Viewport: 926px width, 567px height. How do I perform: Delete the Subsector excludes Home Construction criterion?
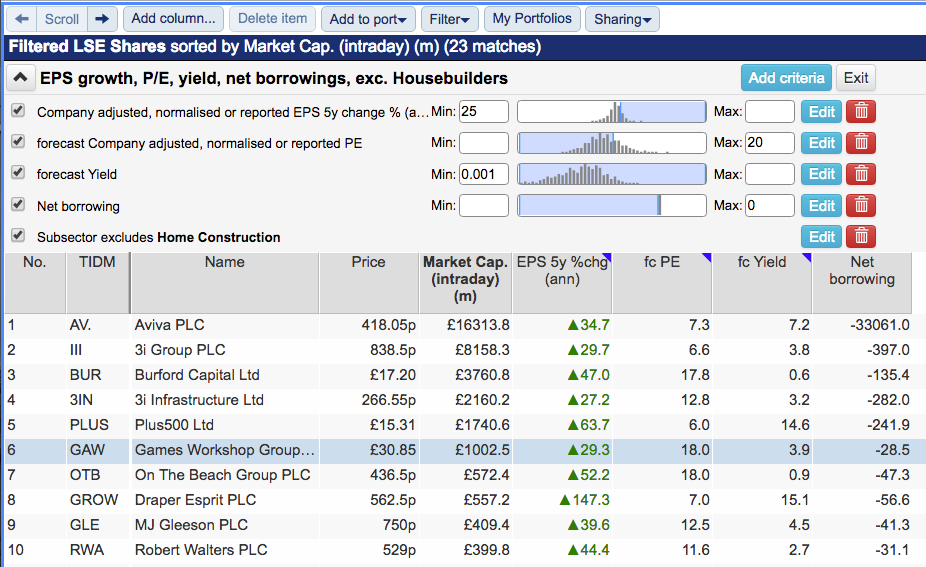861,237
